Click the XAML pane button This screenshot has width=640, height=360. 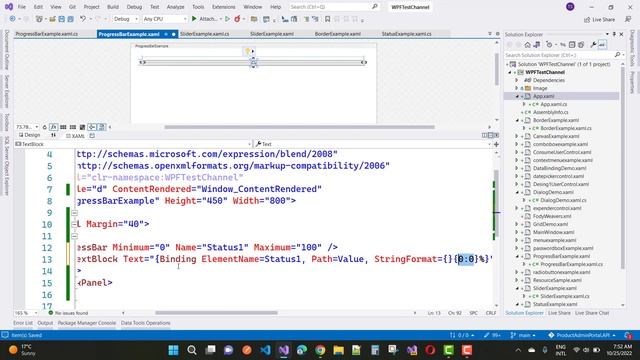point(76,136)
